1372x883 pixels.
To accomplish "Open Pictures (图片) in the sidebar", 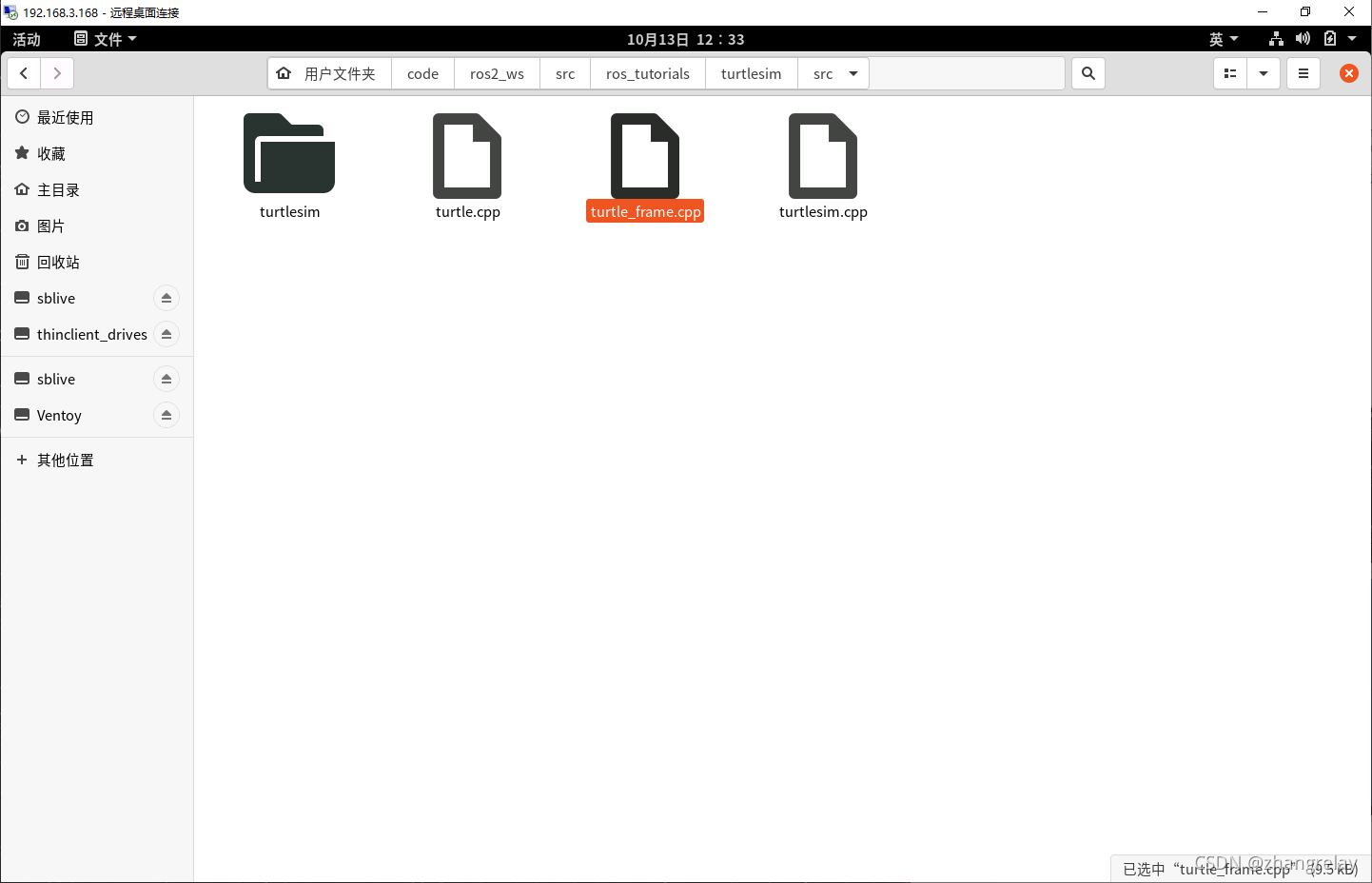I will [97, 226].
